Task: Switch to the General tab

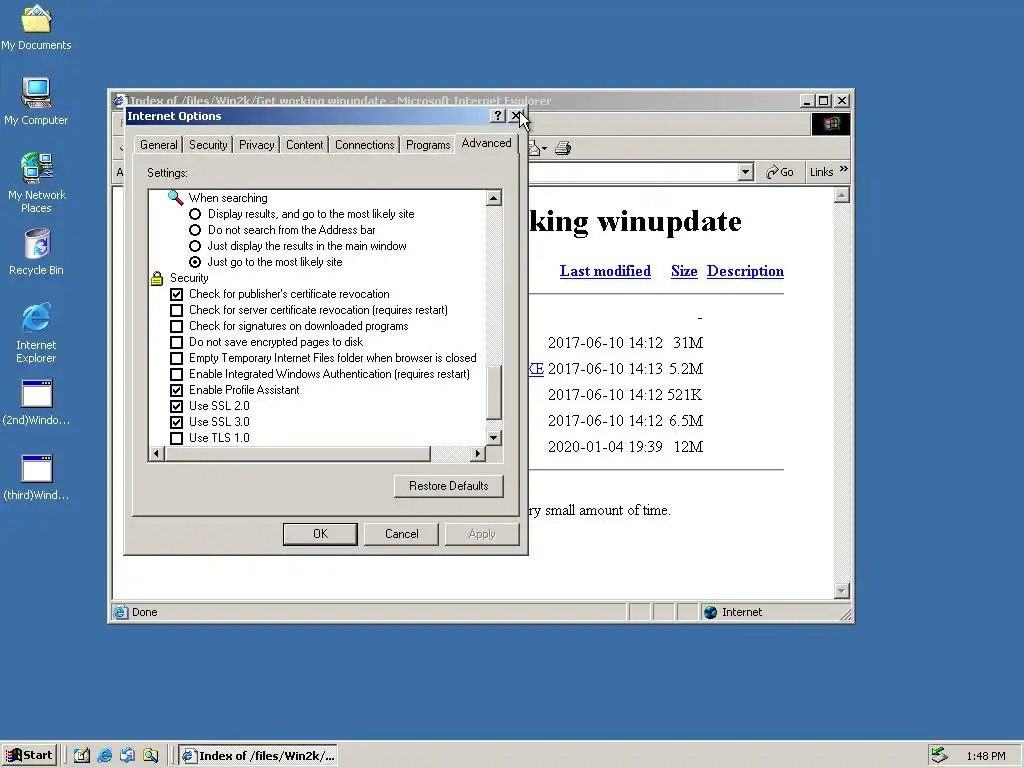Action: 159,145
